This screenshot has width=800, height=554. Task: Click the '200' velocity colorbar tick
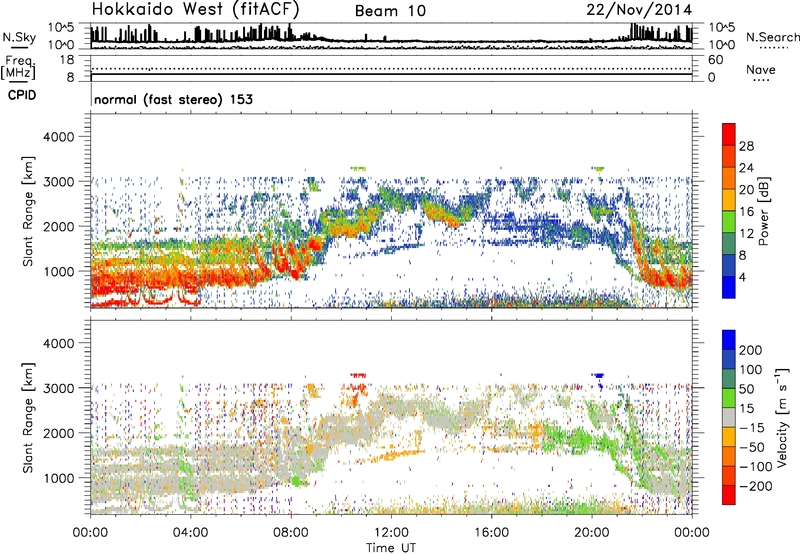(751, 350)
